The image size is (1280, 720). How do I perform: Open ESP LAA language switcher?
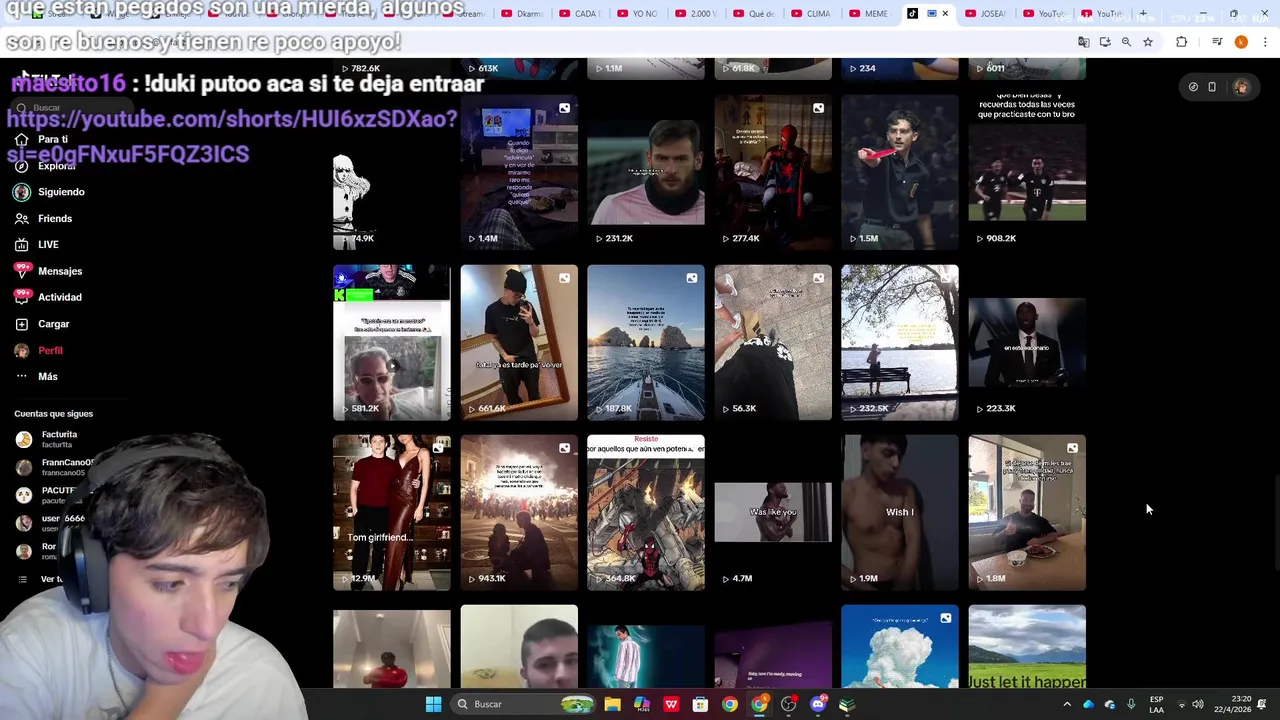[x=1156, y=704]
